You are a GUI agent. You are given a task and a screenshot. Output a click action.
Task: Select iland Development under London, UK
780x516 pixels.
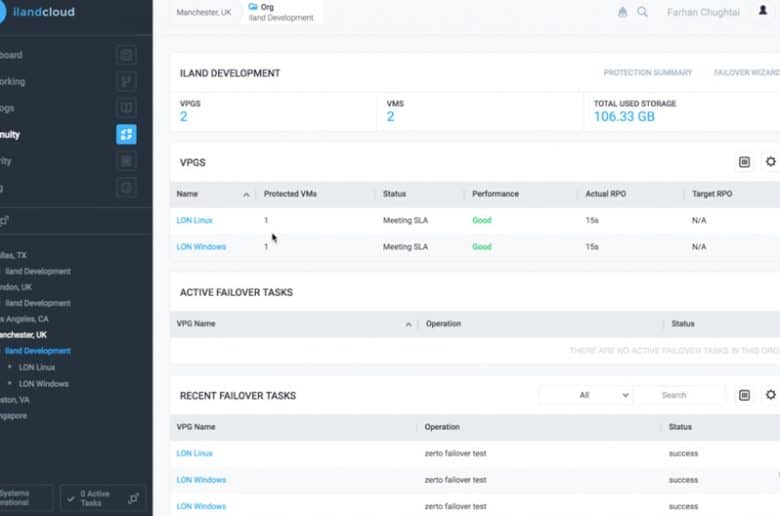(38, 303)
